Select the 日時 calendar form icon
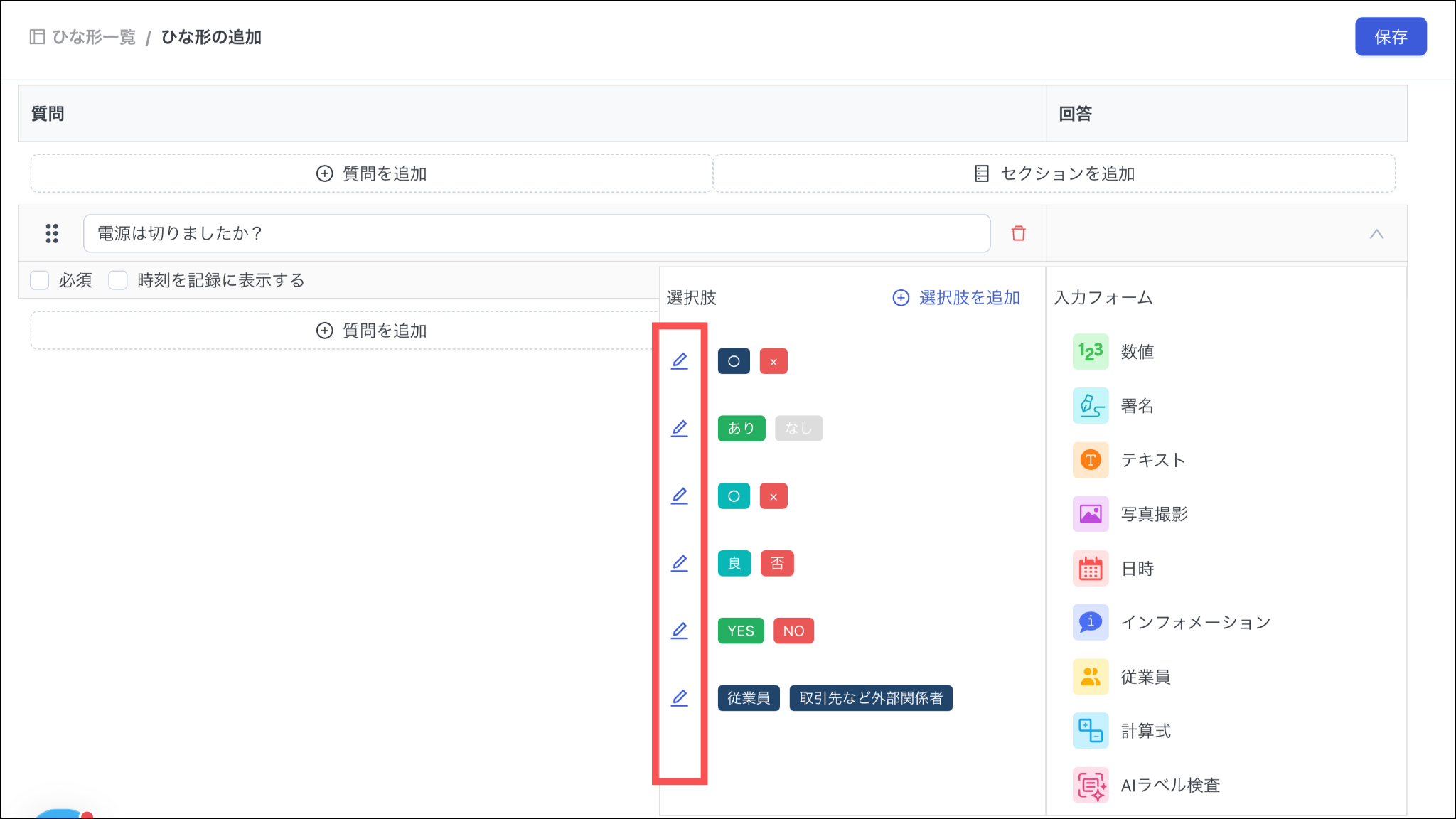The width and height of the screenshot is (1456, 819). [x=1090, y=569]
